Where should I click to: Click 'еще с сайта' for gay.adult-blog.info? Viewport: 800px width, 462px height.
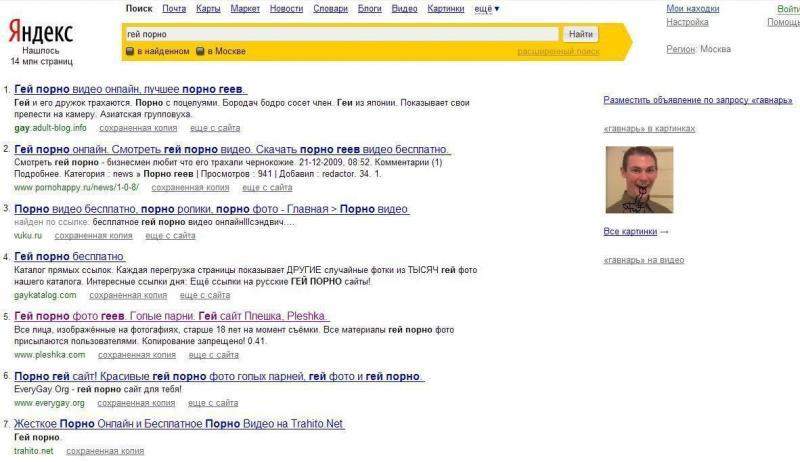pyautogui.click(x=215, y=128)
